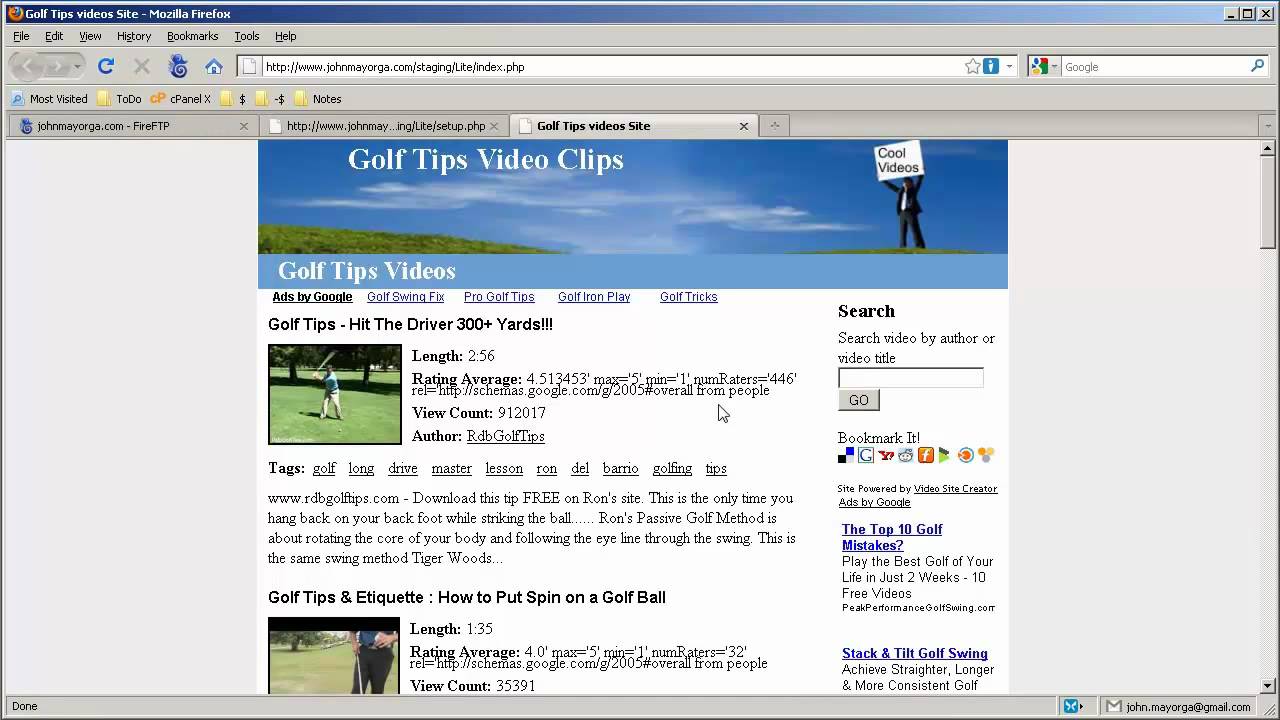The image size is (1280, 720).
Task: Open the Hit The Driver video thumbnail
Action: [335, 394]
